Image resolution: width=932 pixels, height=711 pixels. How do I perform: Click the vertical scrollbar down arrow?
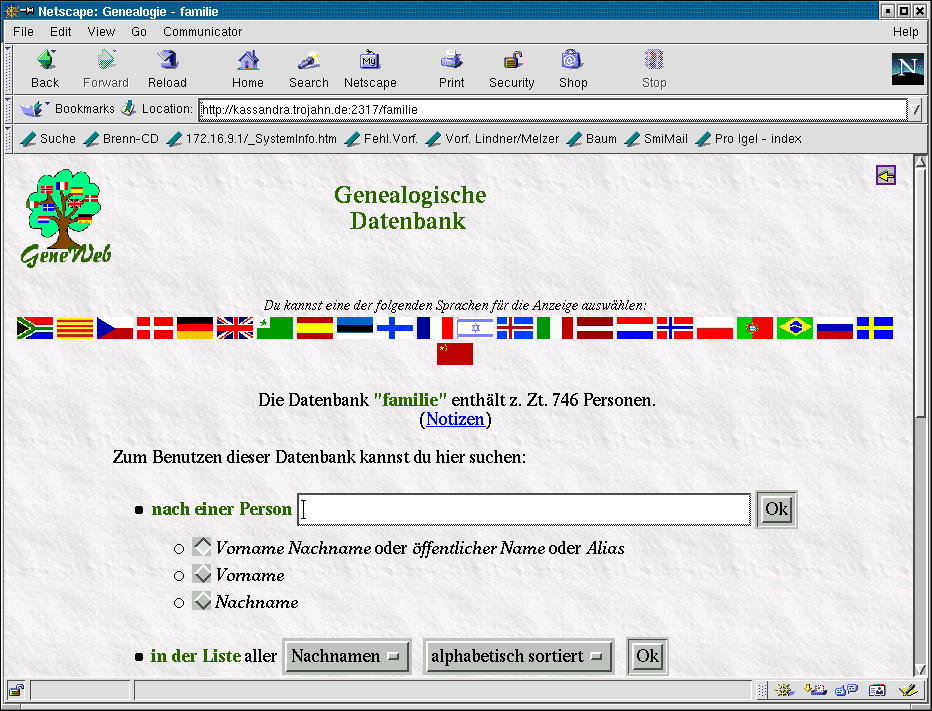click(x=920, y=669)
